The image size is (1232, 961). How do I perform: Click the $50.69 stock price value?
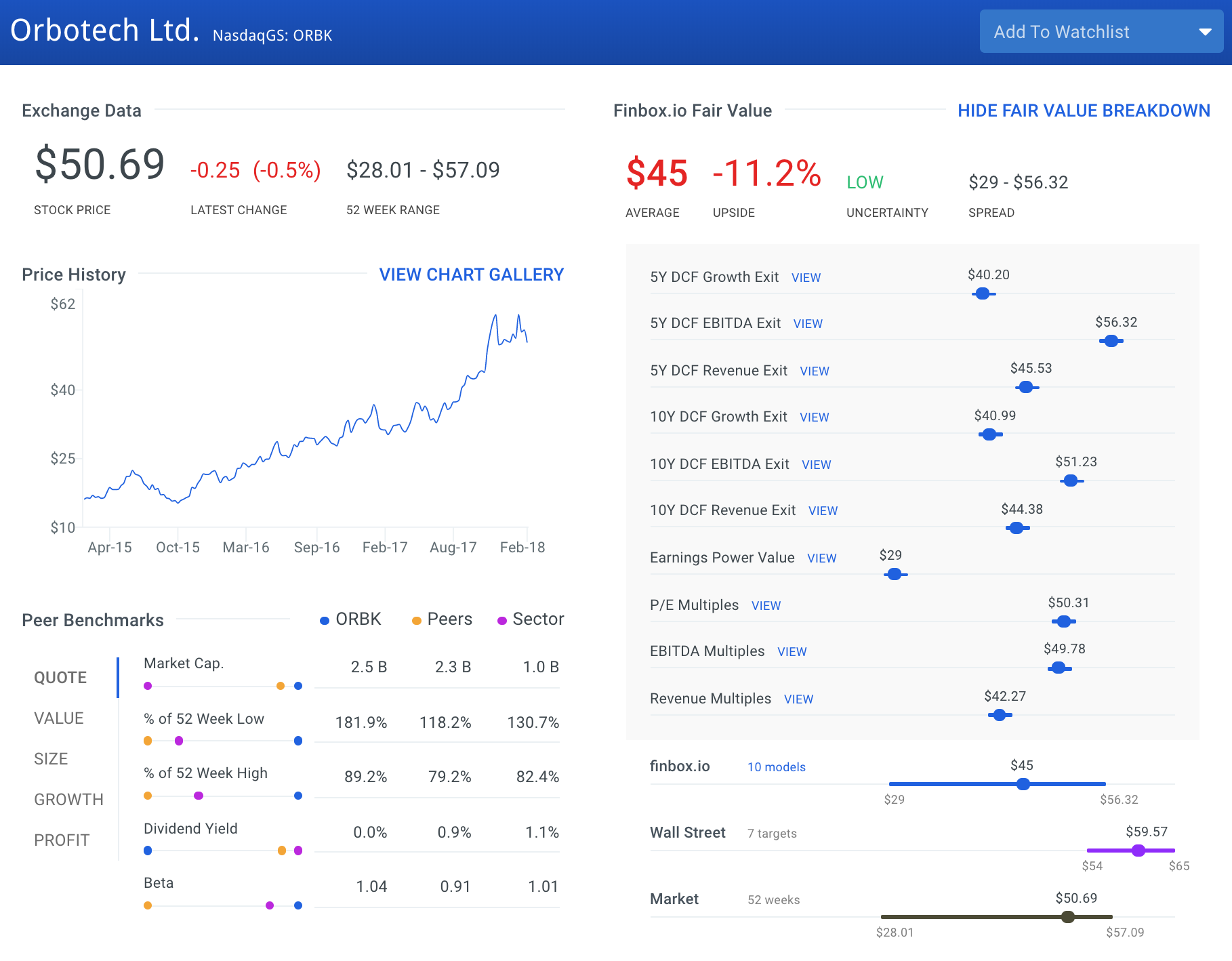[100, 164]
